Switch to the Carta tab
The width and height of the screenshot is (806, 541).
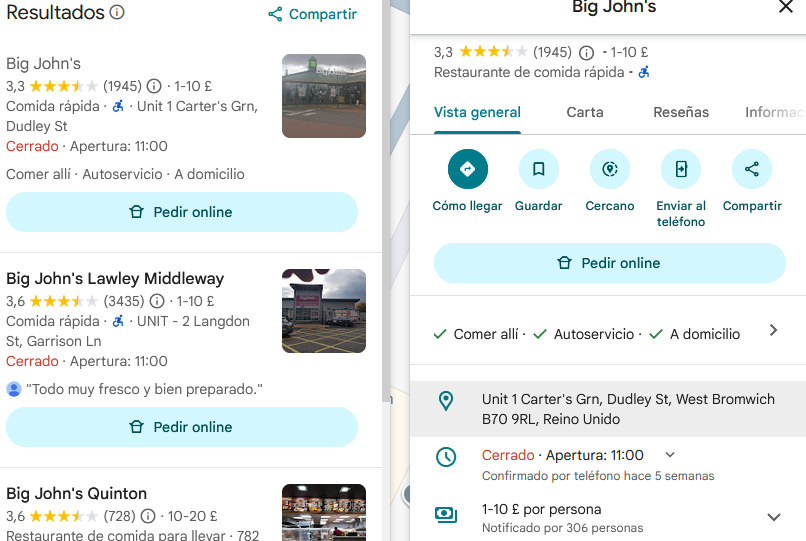click(585, 112)
